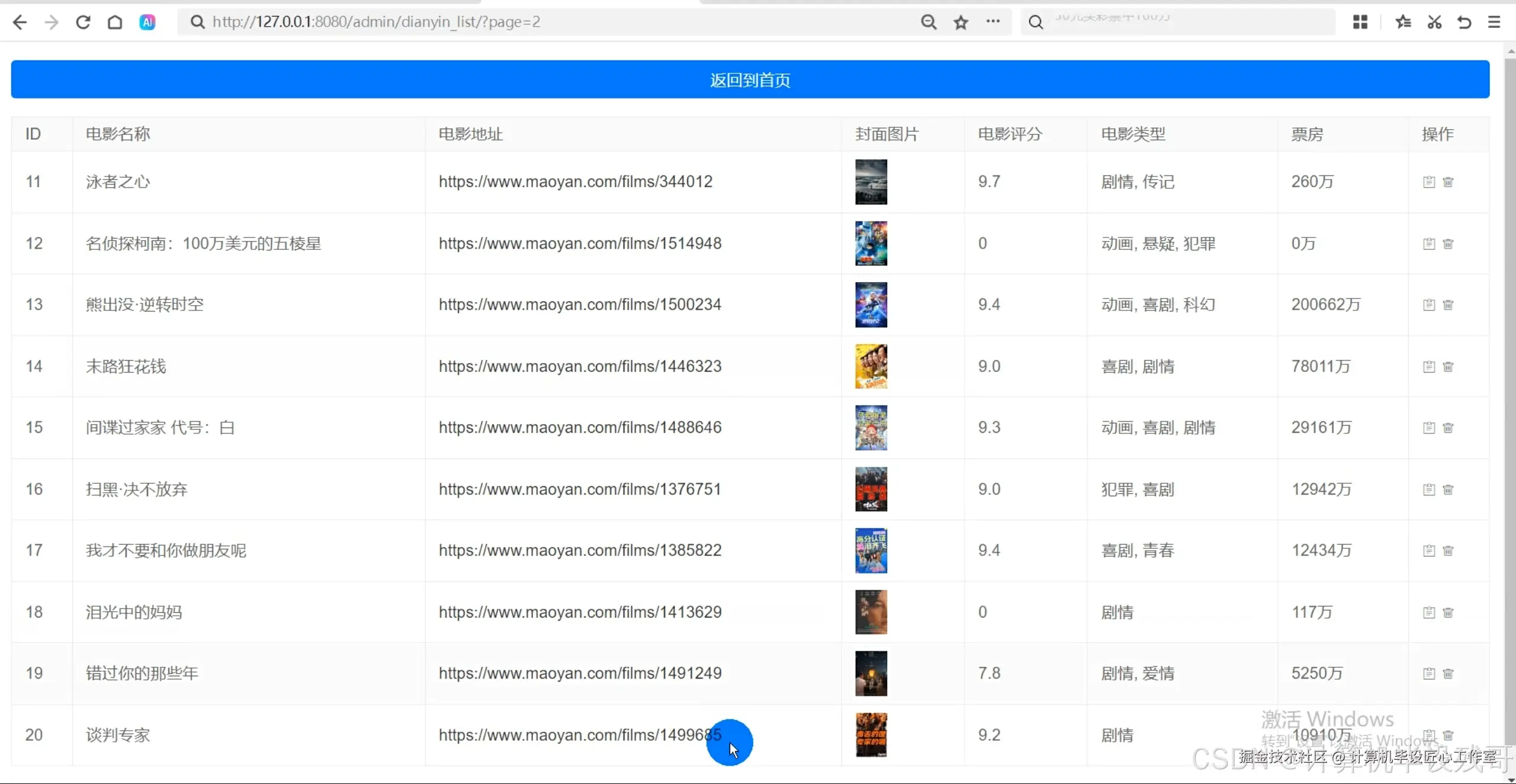Click the page zoom magnifier icon
Viewport: 1516px width, 784px height.
point(929,22)
